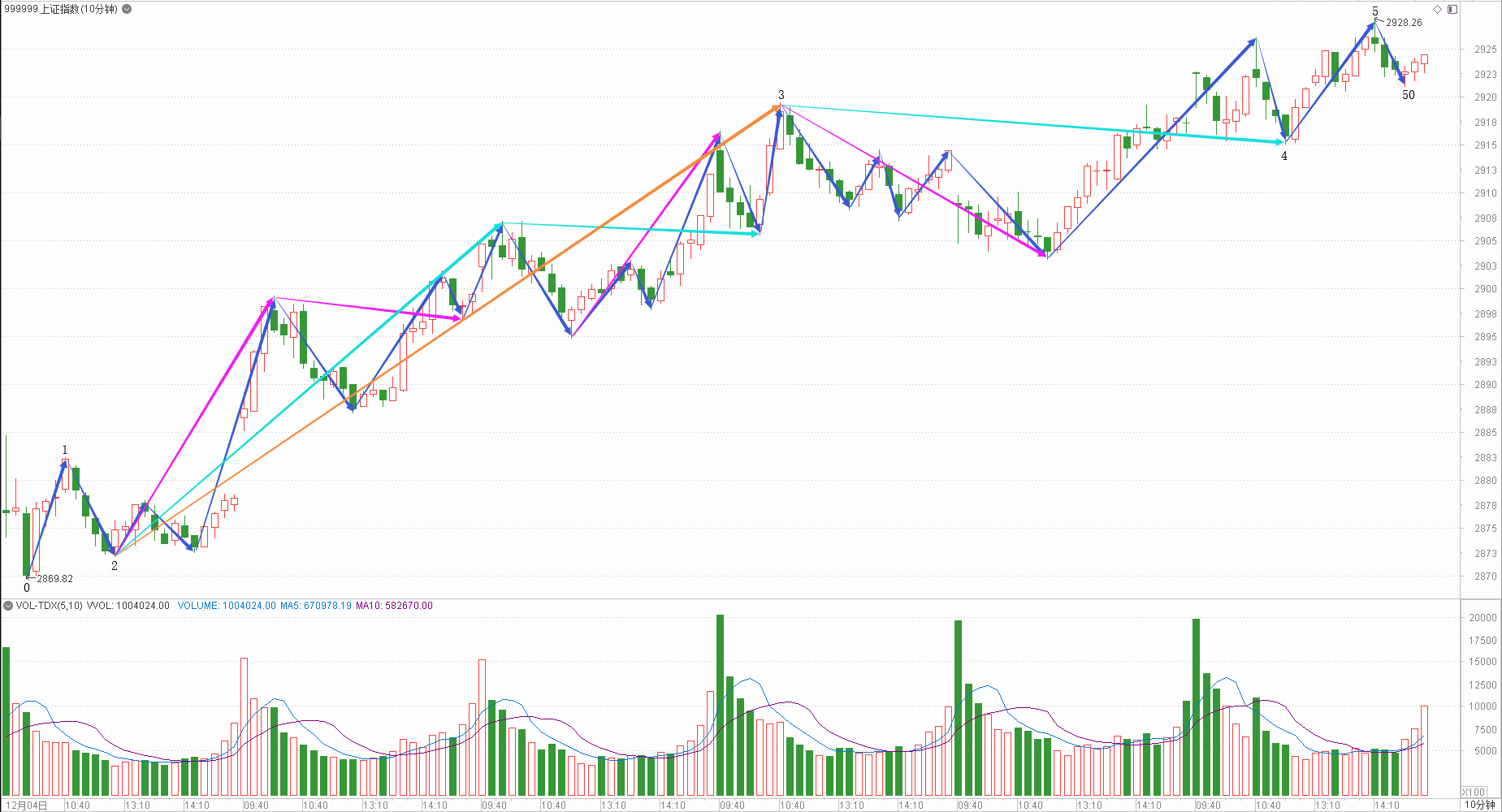1502x812 pixels.
Task: Click the VVOL: 1004024.00 label
Action: tap(128, 606)
